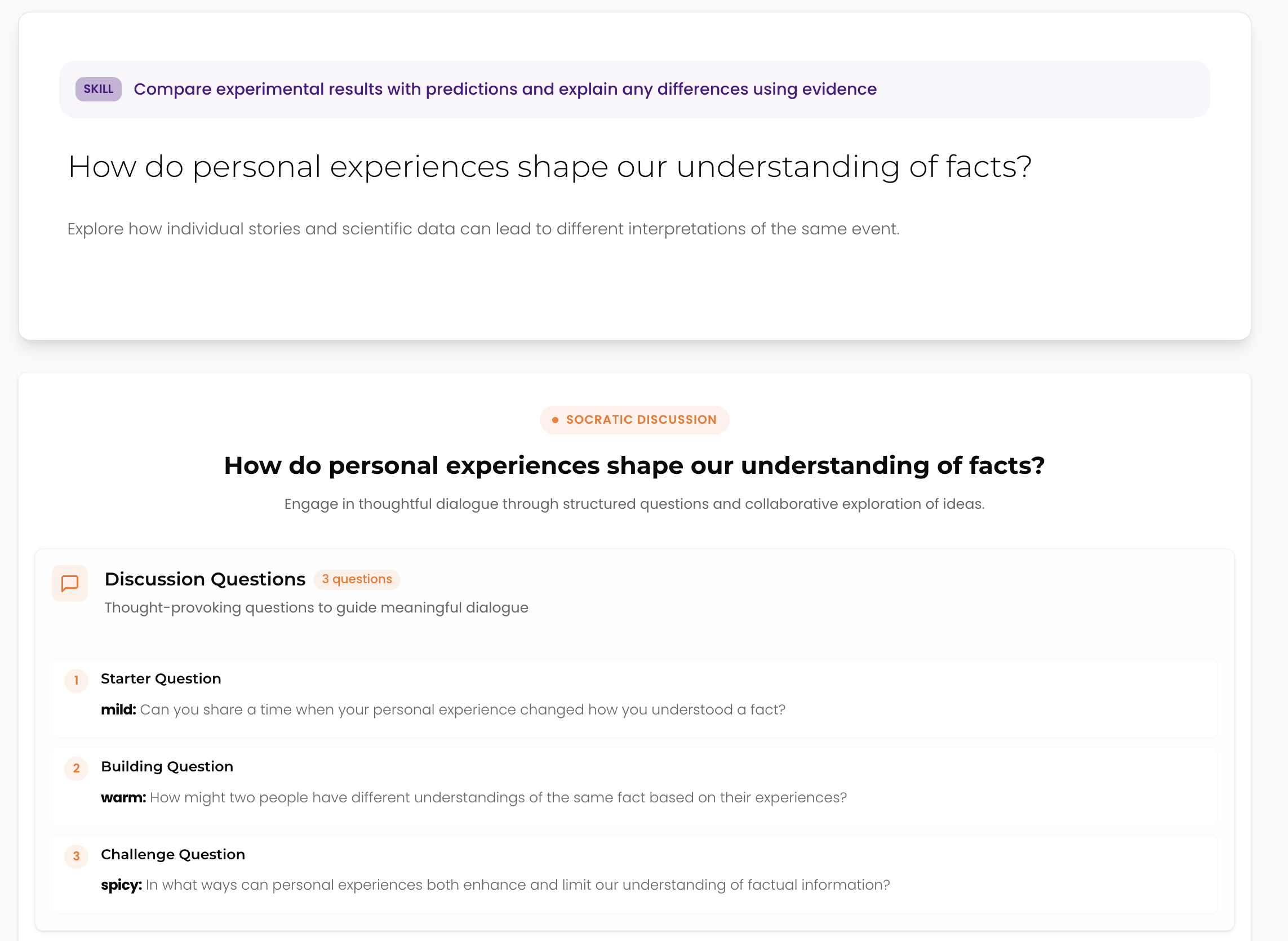Click the Thought-provoking questions subtitle
This screenshot has width=1288, height=941.
point(317,608)
